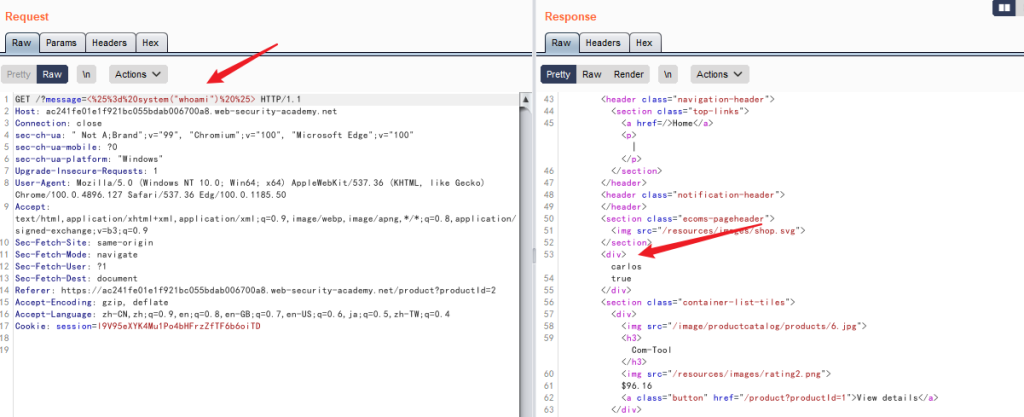
Task: Open the Request panel Headers tab
Action: 108,43
